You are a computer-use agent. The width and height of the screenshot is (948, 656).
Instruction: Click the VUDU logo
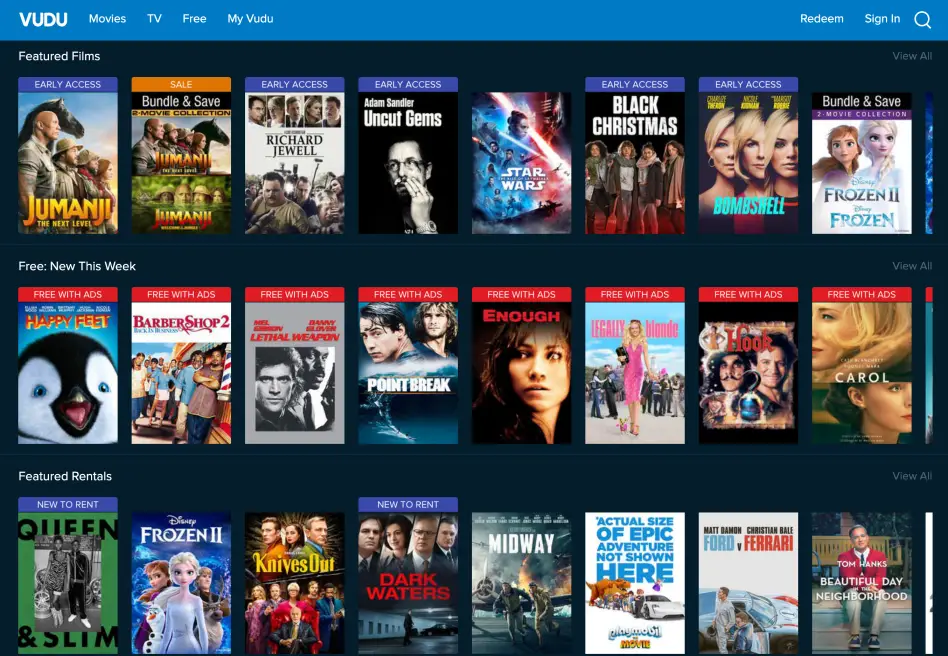click(43, 19)
